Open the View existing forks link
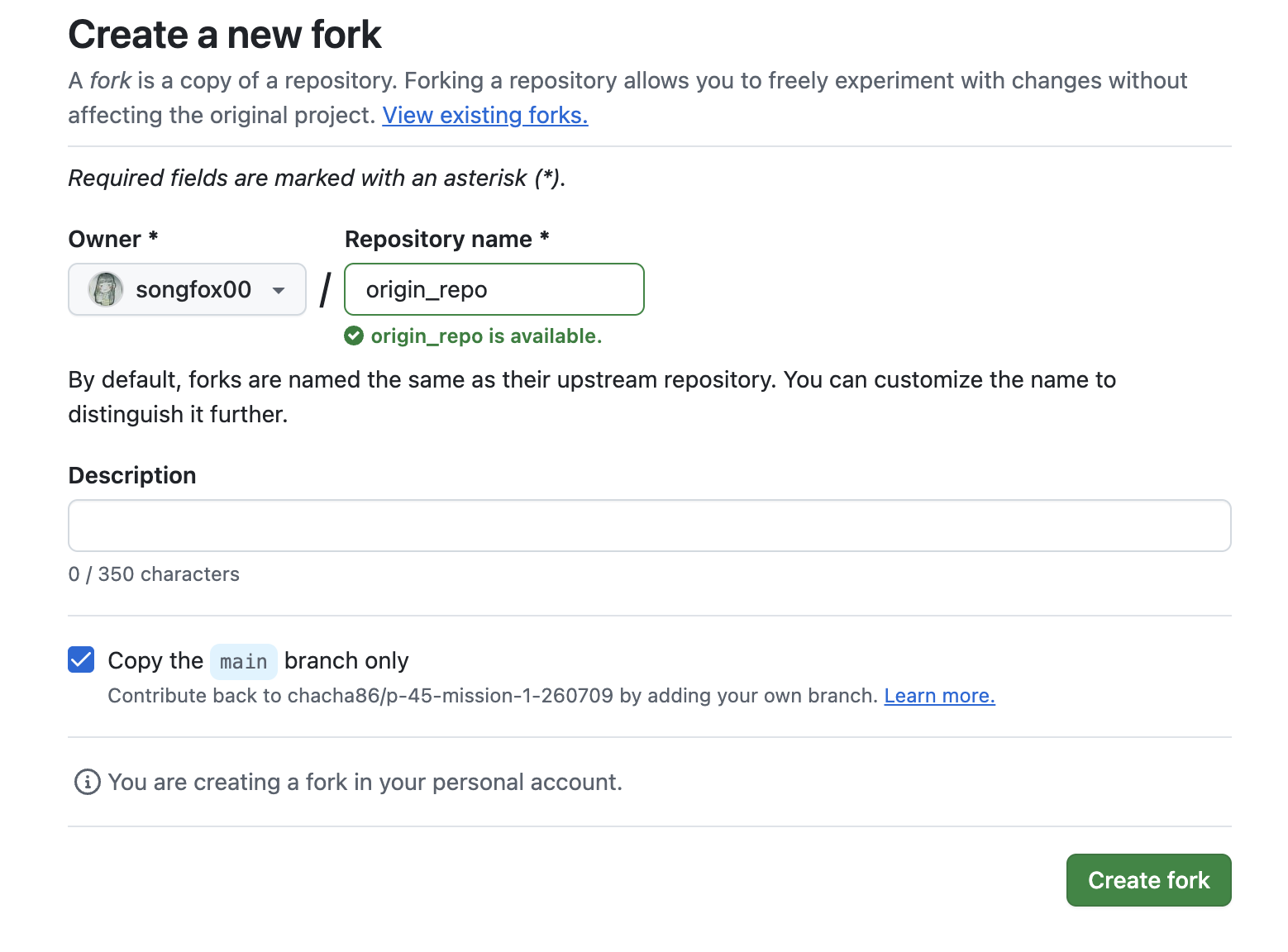Image resolution: width=1288 pixels, height=952 pixels. pos(485,115)
